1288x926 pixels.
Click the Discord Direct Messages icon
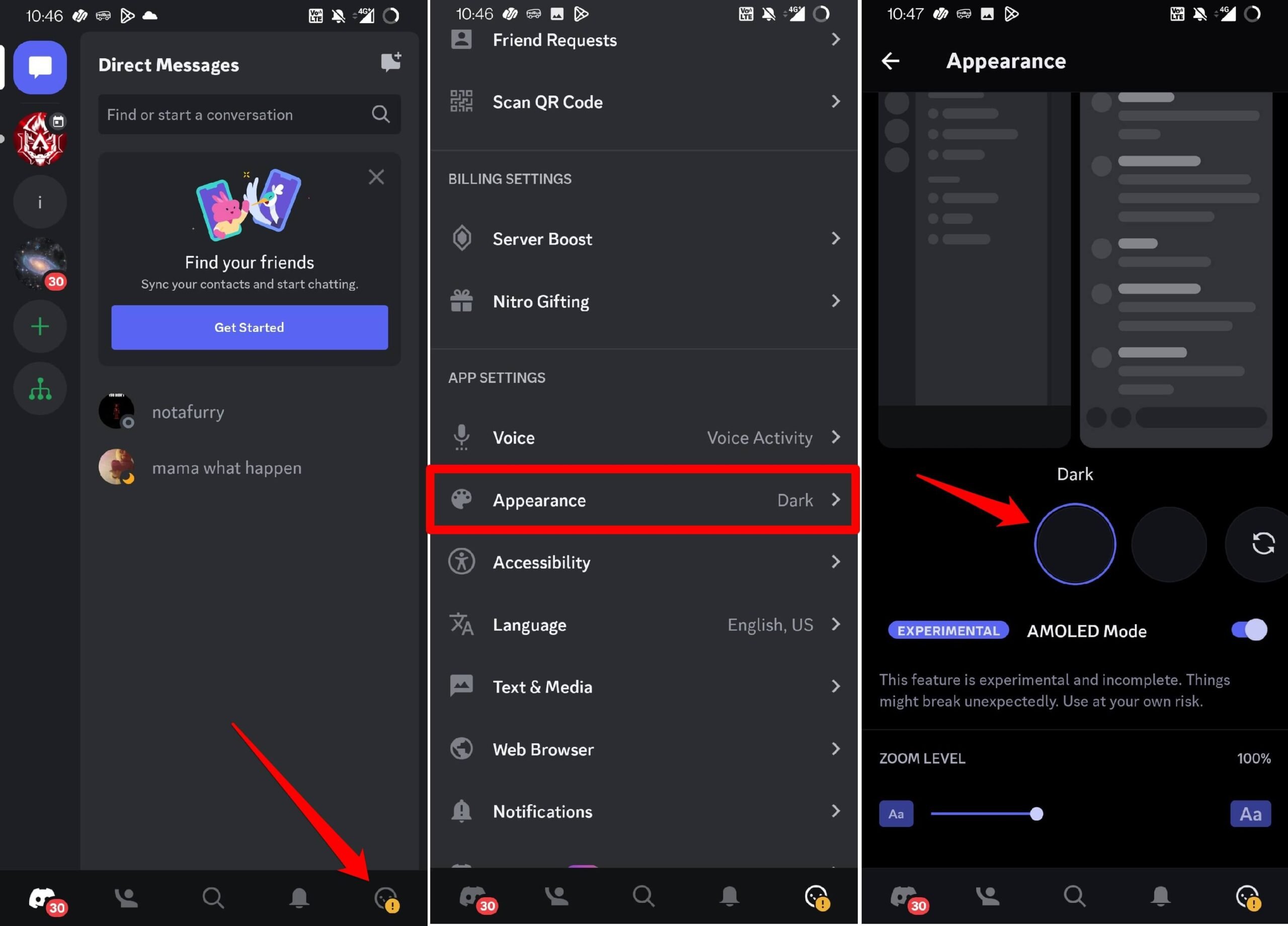pyautogui.click(x=39, y=66)
